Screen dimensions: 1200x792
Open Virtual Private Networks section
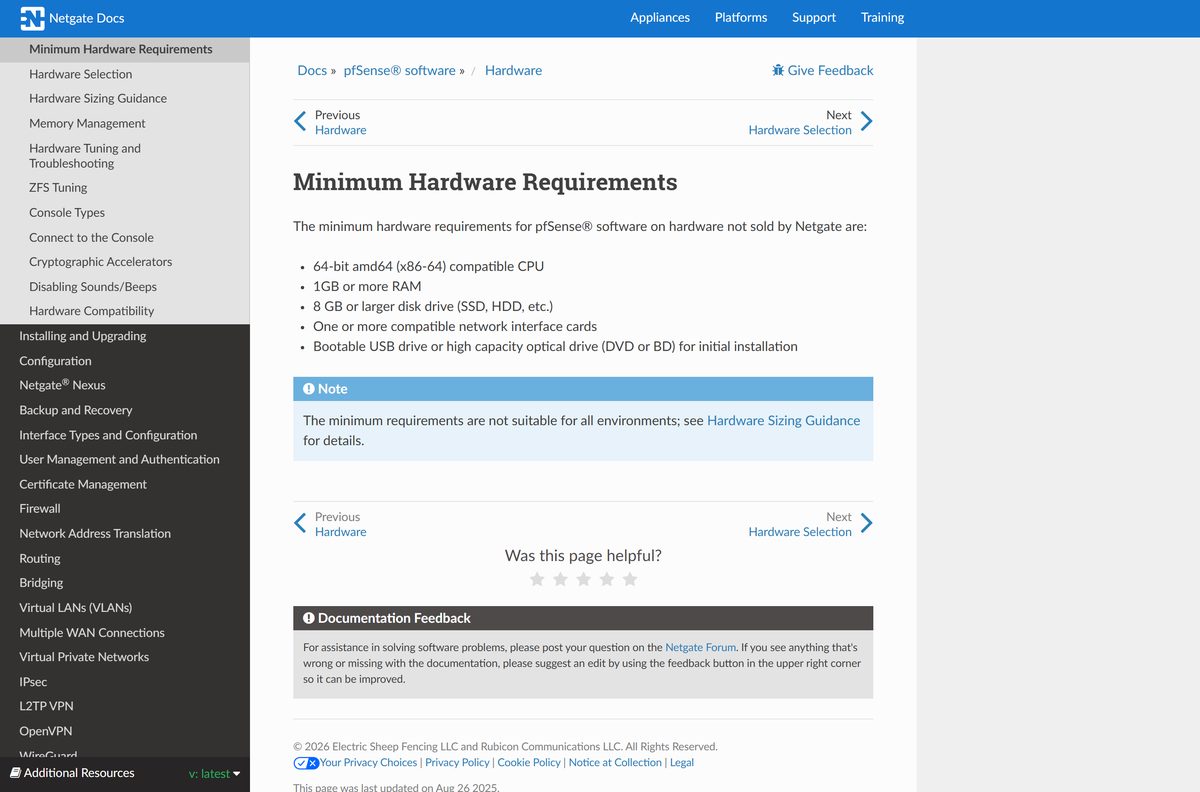tap(125, 657)
